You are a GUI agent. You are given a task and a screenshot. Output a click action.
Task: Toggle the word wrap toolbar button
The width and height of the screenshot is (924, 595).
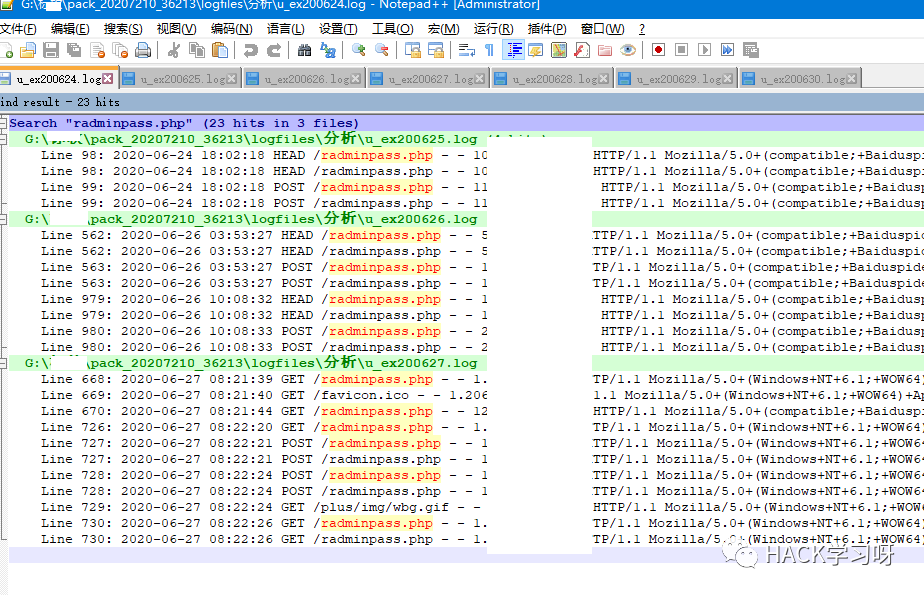(467, 51)
